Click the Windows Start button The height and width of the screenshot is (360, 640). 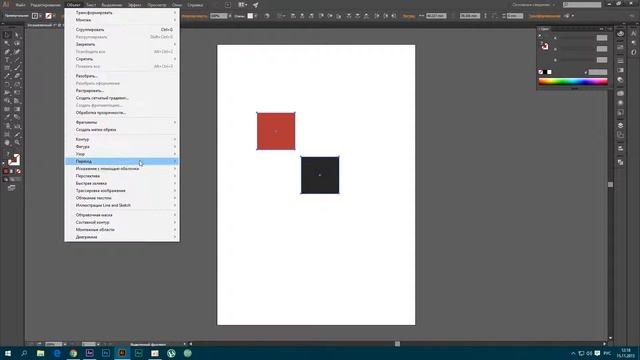[8, 353]
